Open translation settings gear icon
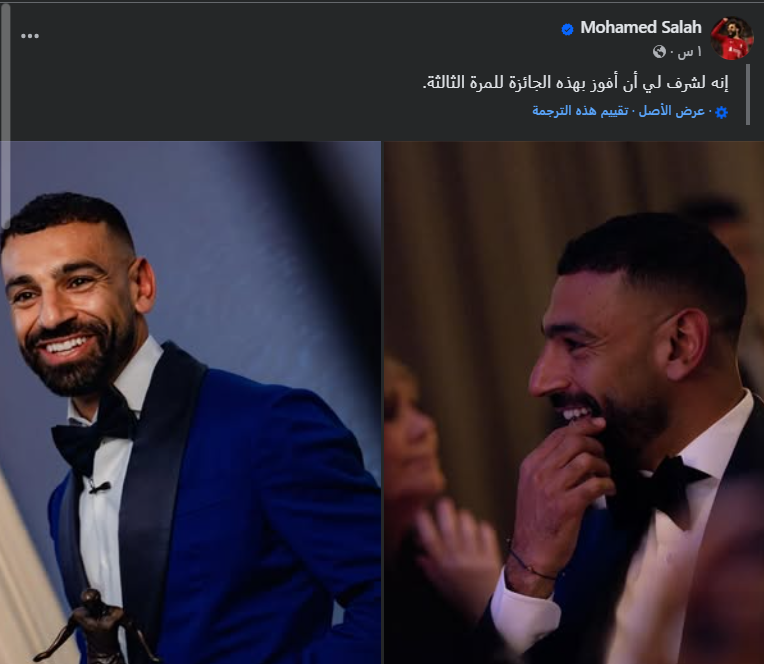The height and width of the screenshot is (664, 764). coord(722,113)
